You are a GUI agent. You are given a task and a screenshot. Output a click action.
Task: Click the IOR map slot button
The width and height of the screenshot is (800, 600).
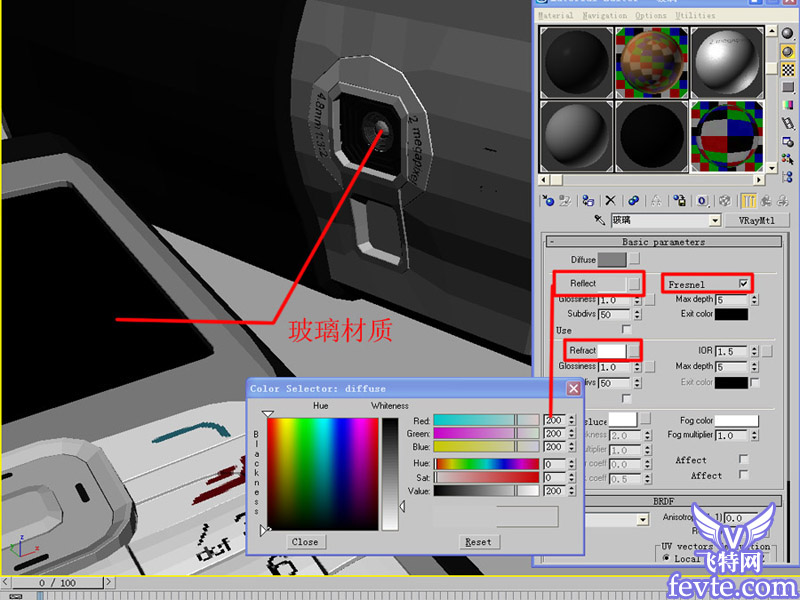coord(767,351)
